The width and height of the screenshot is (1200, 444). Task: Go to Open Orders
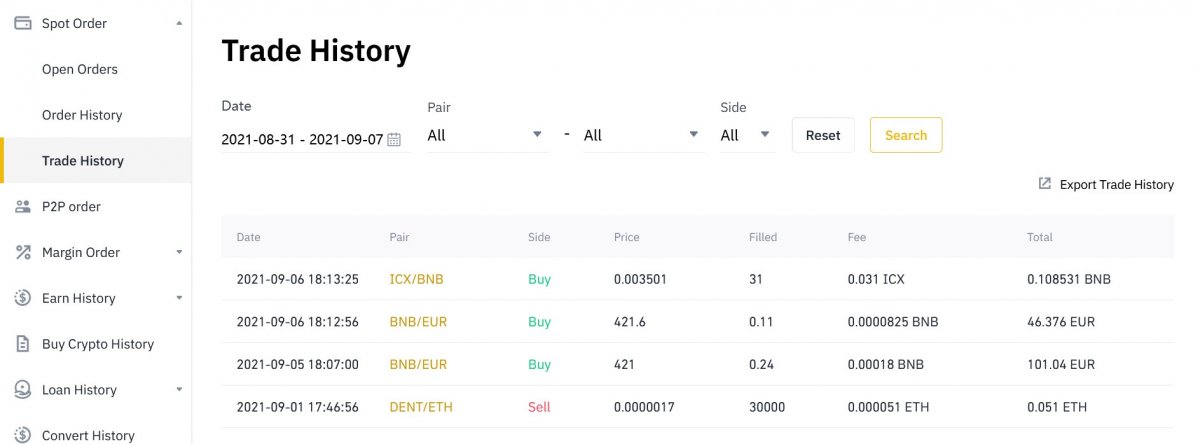80,69
